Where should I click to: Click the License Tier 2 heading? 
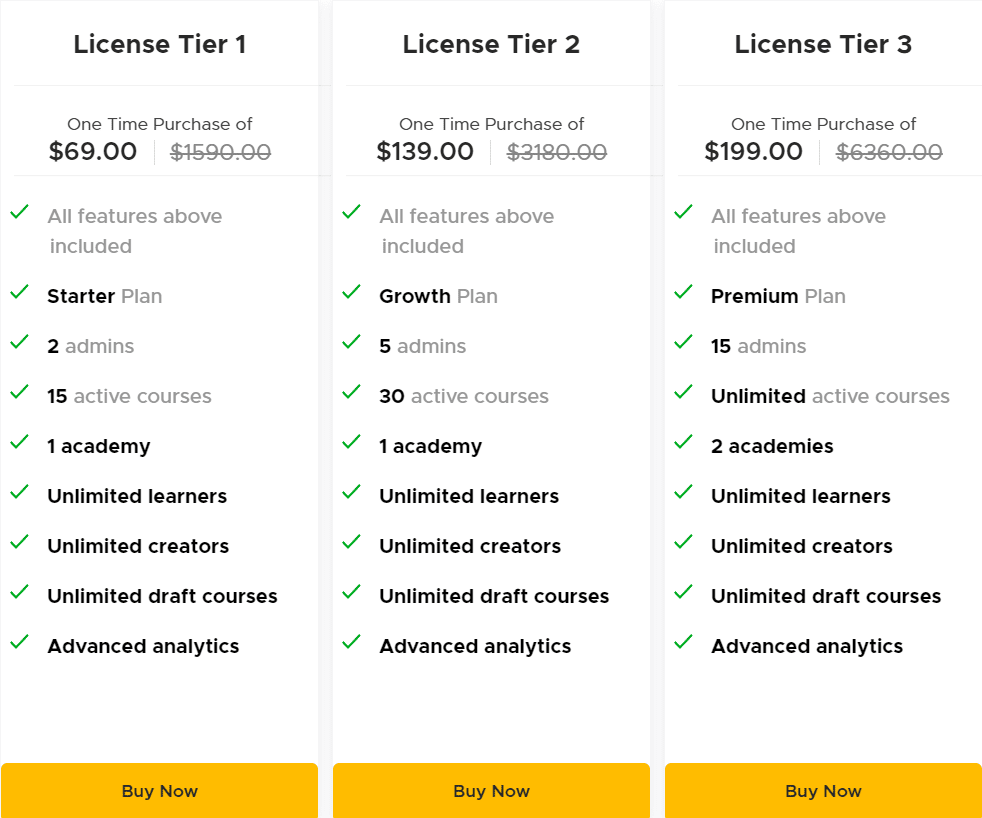coord(491,44)
